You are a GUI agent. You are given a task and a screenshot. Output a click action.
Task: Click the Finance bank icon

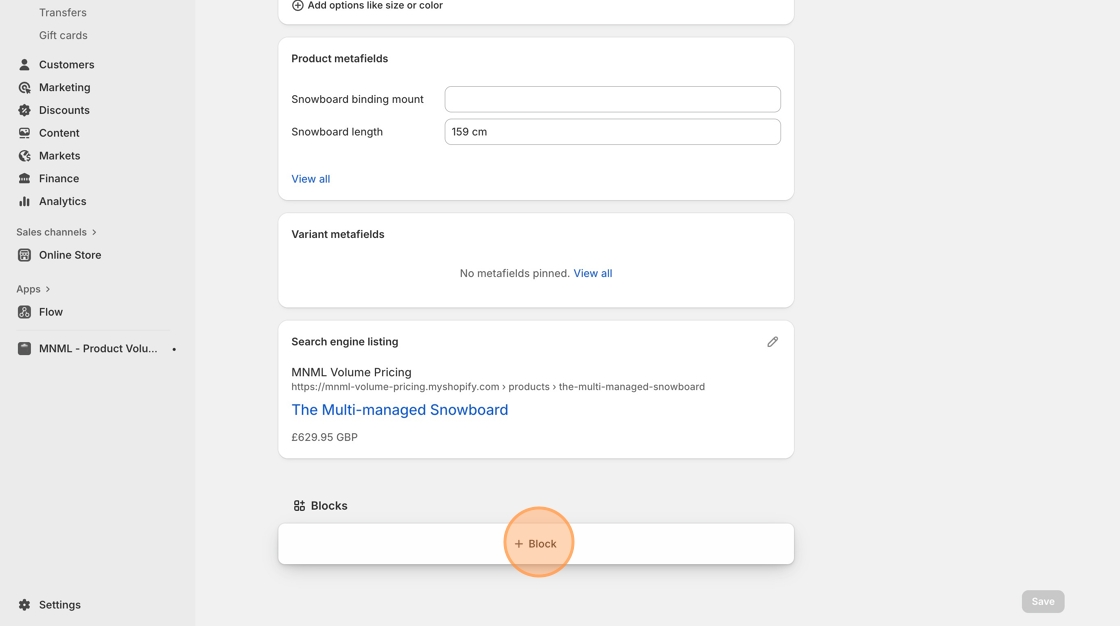click(24, 179)
